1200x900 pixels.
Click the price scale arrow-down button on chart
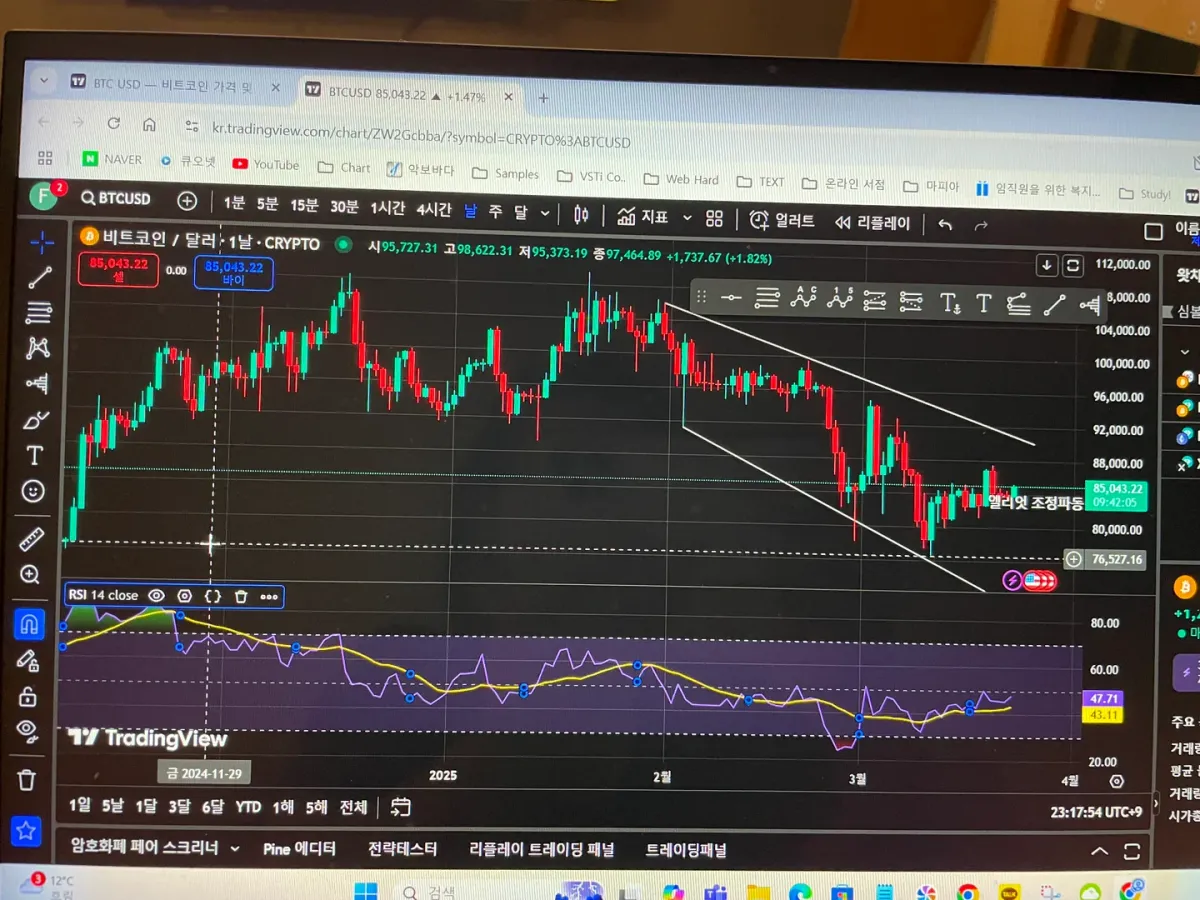[x=1047, y=265]
